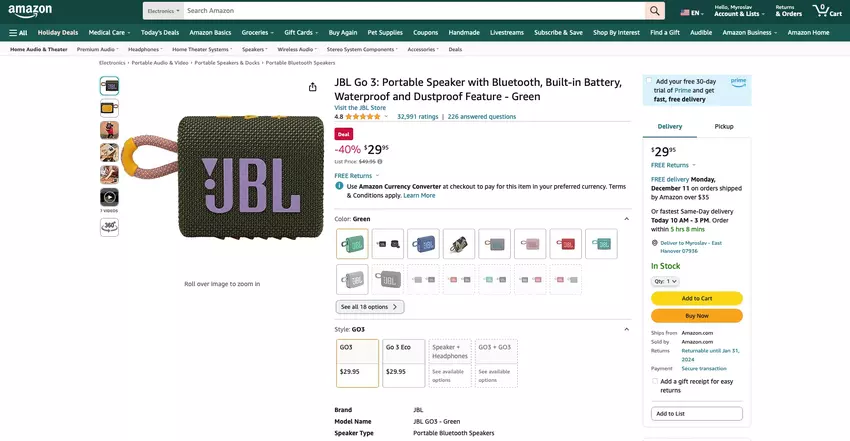Select the Go 3 Eco style option
The image size is (850, 441).
403,363
